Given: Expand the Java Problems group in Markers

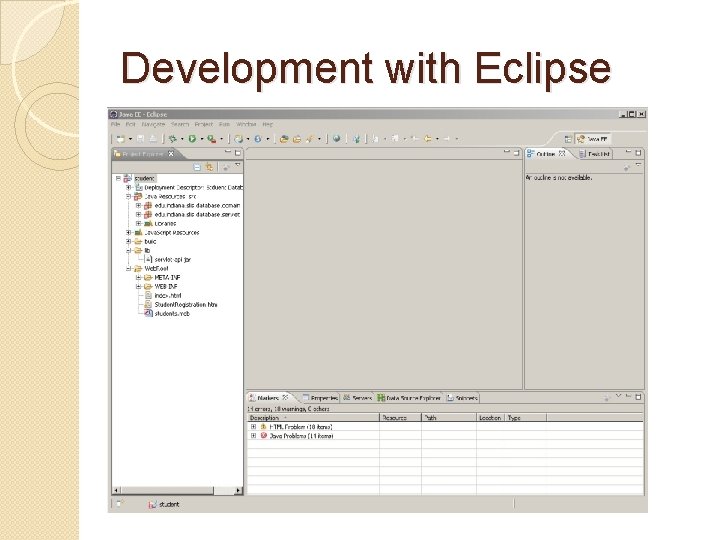Looking at the screenshot, I should (x=253, y=436).
